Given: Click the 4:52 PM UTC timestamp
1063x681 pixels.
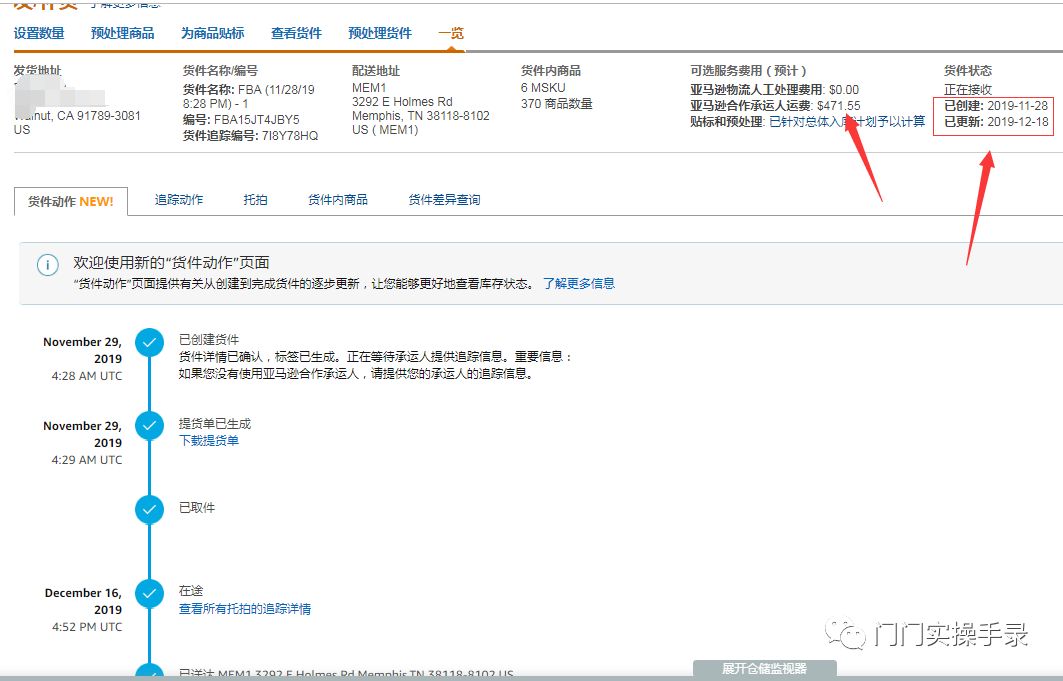Looking at the screenshot, I should point(87,627).
